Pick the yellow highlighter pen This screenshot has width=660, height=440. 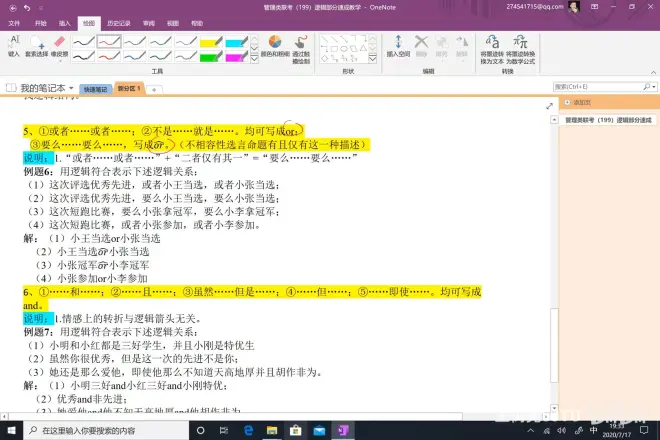pos(210,42)
